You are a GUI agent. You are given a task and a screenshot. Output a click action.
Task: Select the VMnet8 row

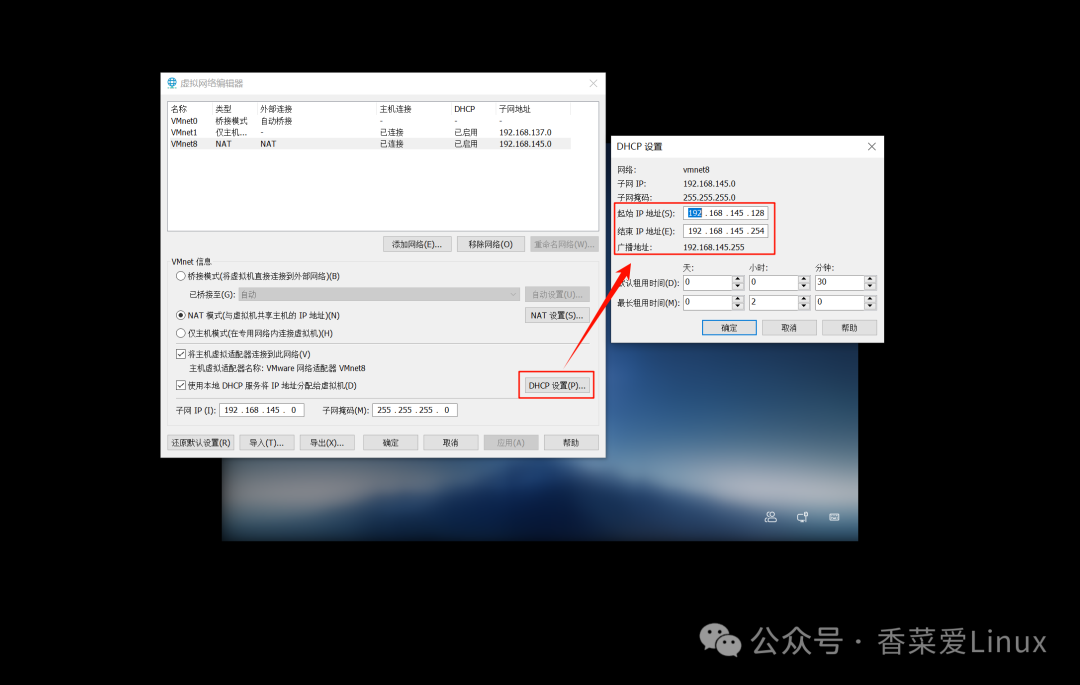370,144
